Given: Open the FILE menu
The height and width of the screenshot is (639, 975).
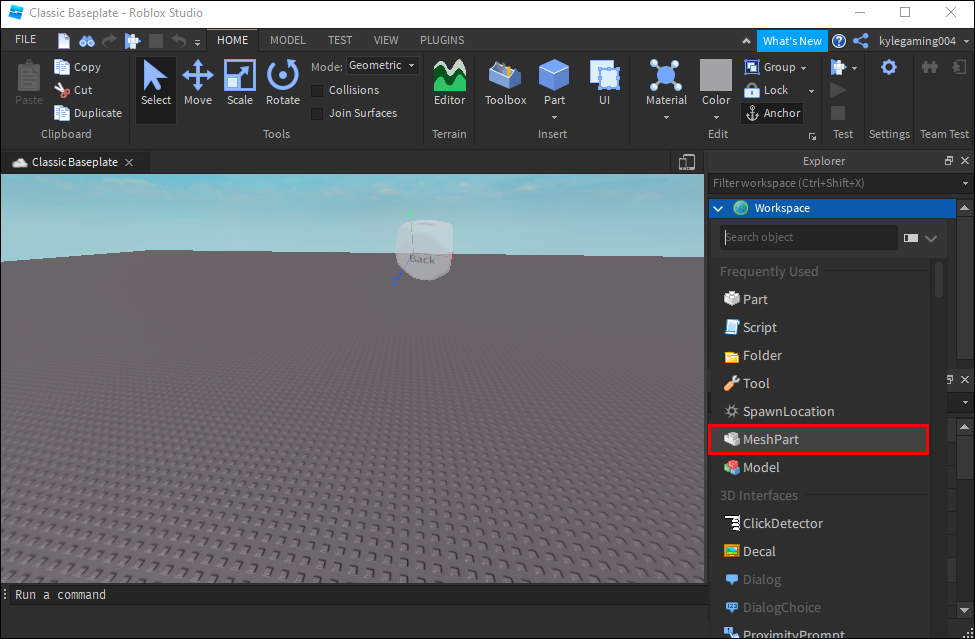Looking at the screenshot, I should [25, 40].
